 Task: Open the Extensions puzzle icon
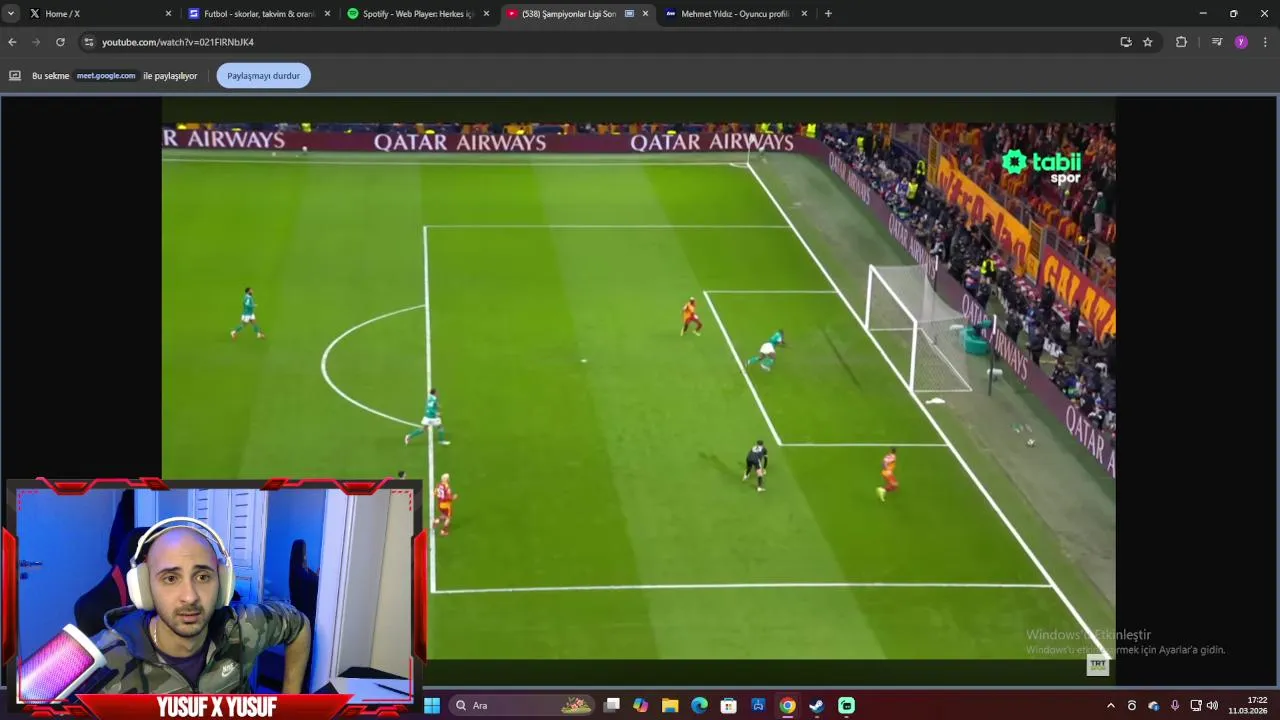(x=1181, y=42)
